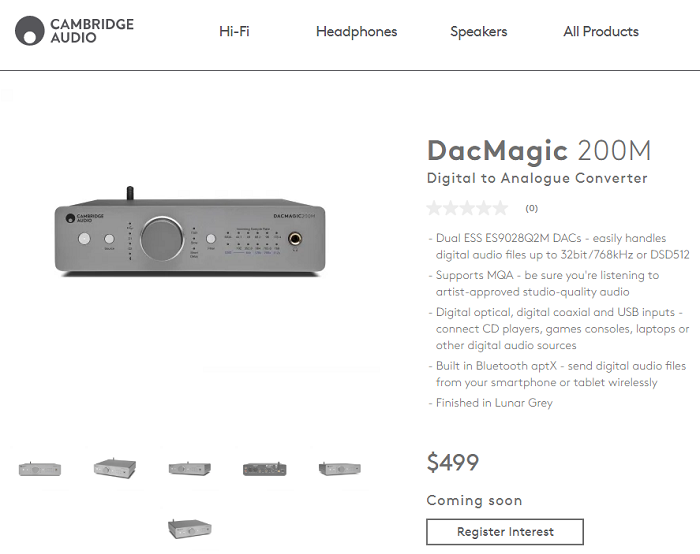The height and width of the screenshot is (554, 700).
Task: Click the DacMagic 200M product title
Action: click(539, 150)
